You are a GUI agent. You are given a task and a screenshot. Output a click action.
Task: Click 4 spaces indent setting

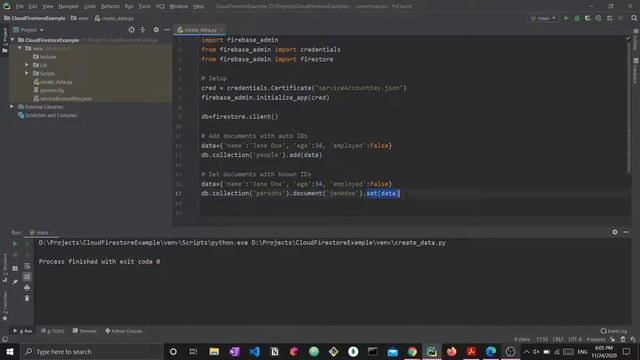pyautogui.click(x=596, y=339)
